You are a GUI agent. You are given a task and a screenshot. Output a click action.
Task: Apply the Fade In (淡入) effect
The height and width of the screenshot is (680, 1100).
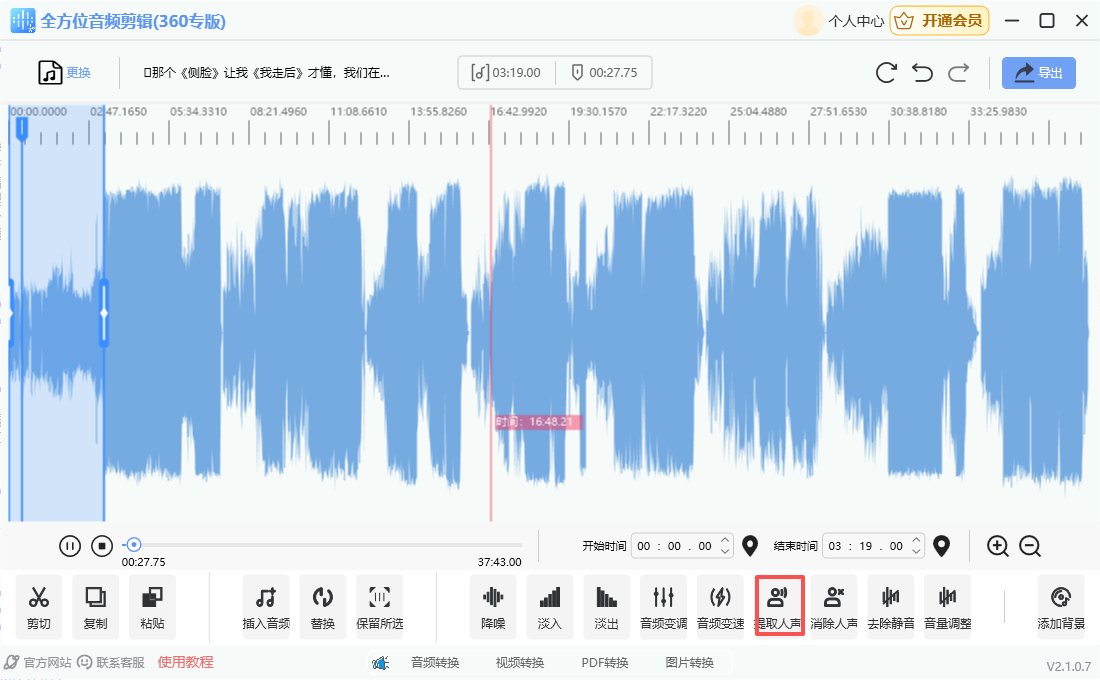[x=550, y=606]
